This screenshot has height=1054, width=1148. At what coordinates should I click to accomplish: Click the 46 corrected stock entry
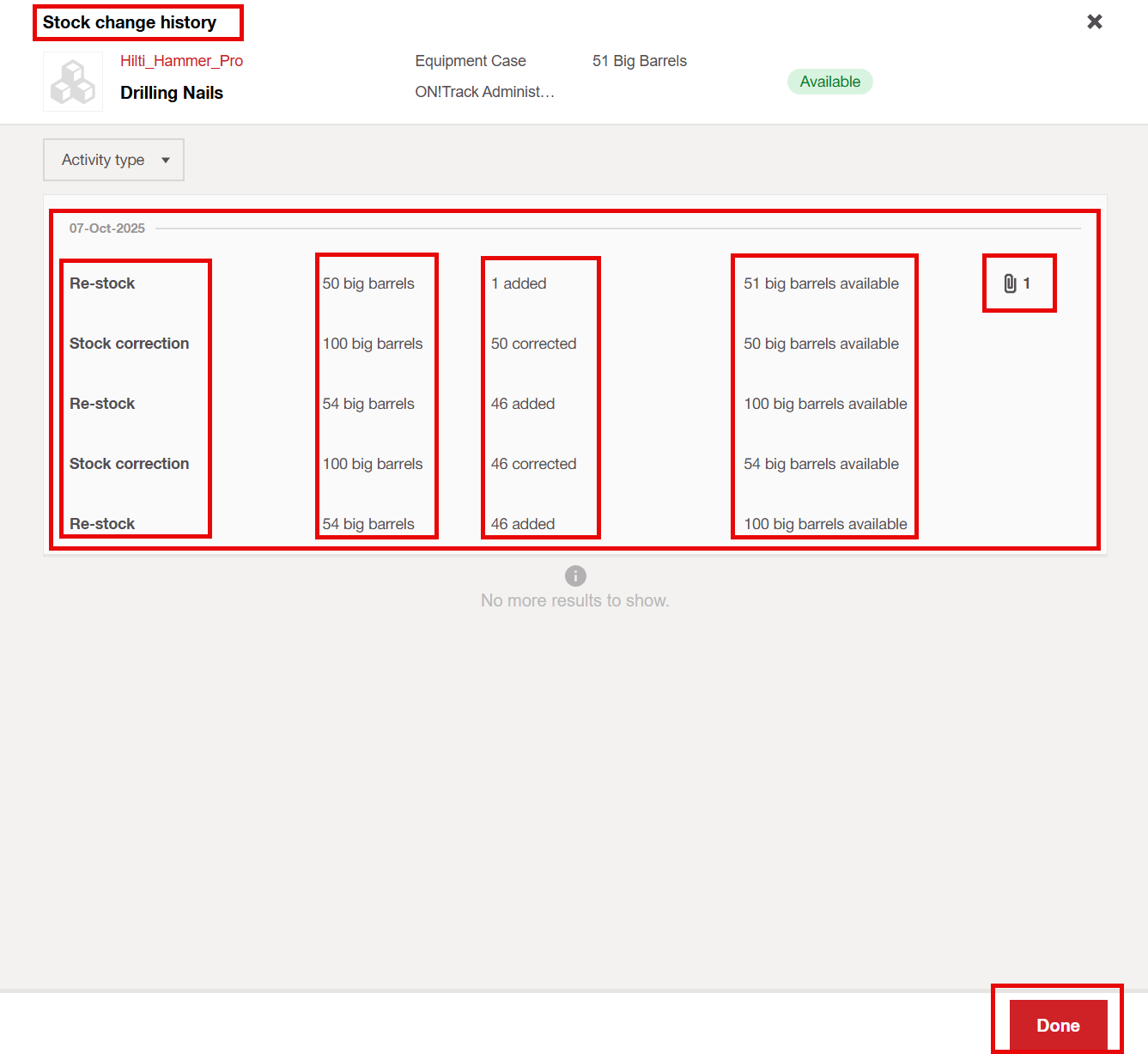[x=533, y=464]
